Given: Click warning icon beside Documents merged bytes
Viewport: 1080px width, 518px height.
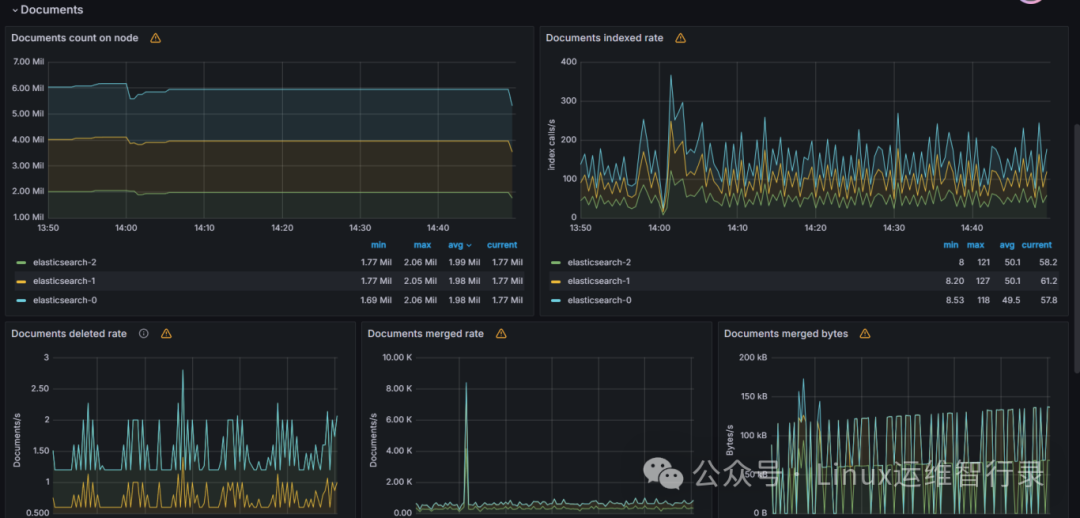Looking at the screenshot, I should (865, 333).
